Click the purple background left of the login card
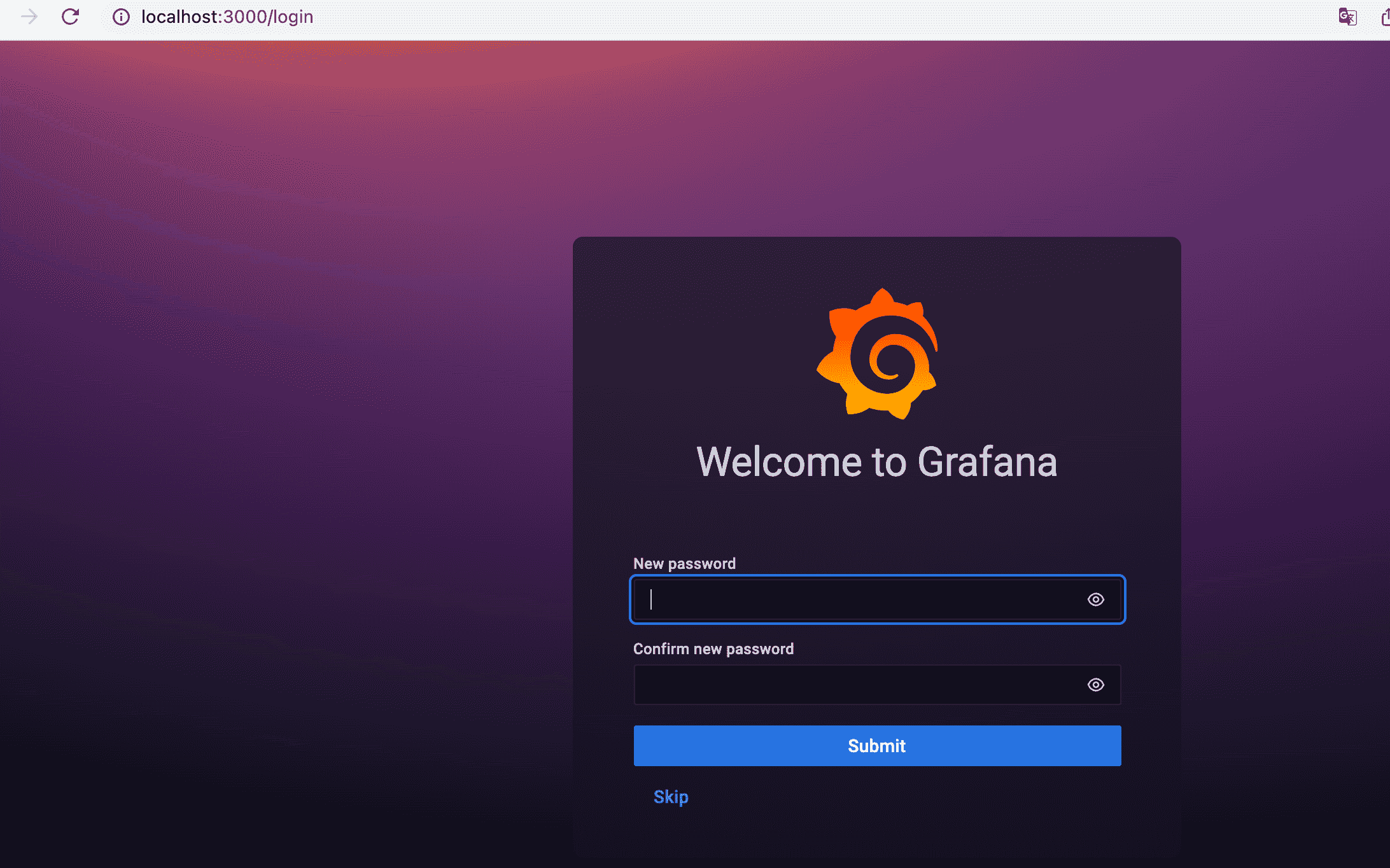1390x868 pixels. tap(286, 445)
